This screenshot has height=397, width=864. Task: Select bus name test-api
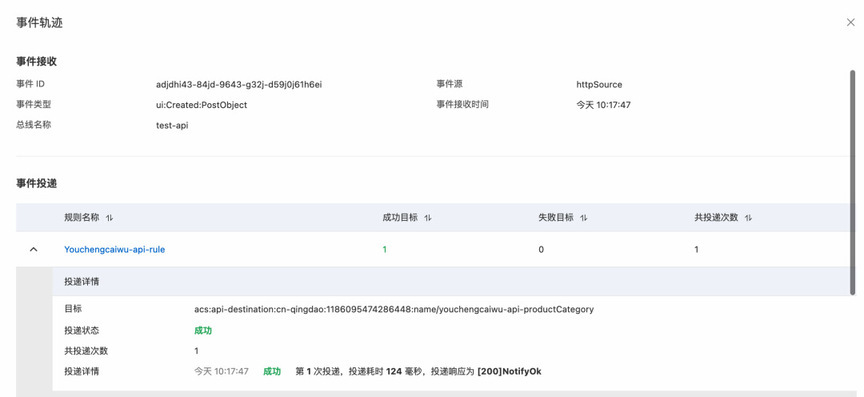(x=172, y=125)
